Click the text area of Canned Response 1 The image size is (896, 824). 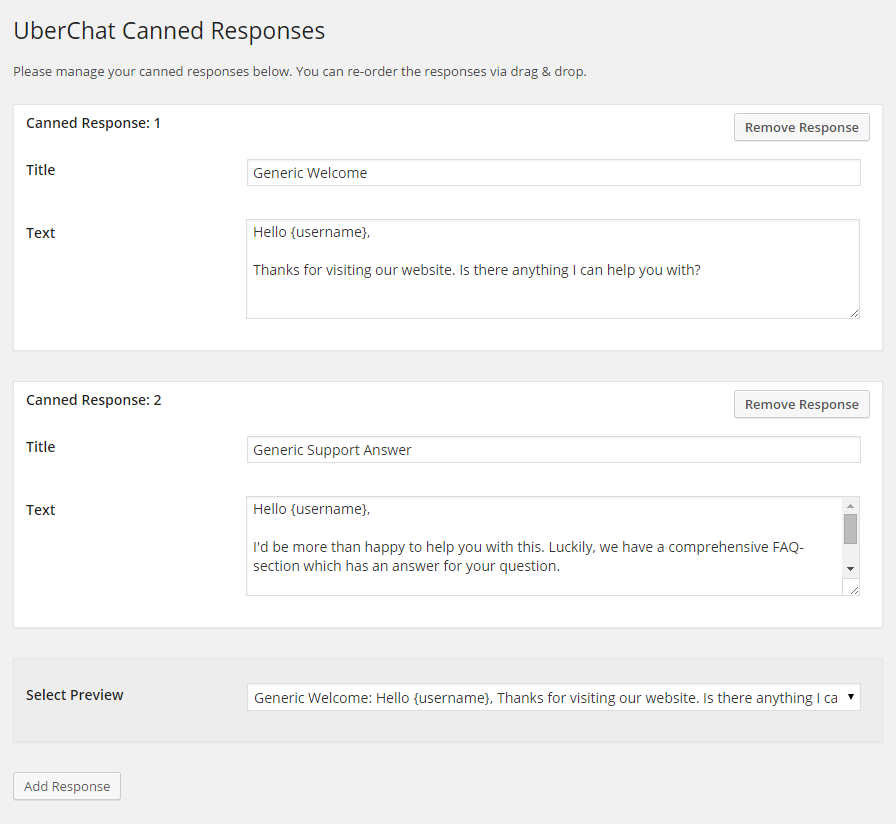553,268
